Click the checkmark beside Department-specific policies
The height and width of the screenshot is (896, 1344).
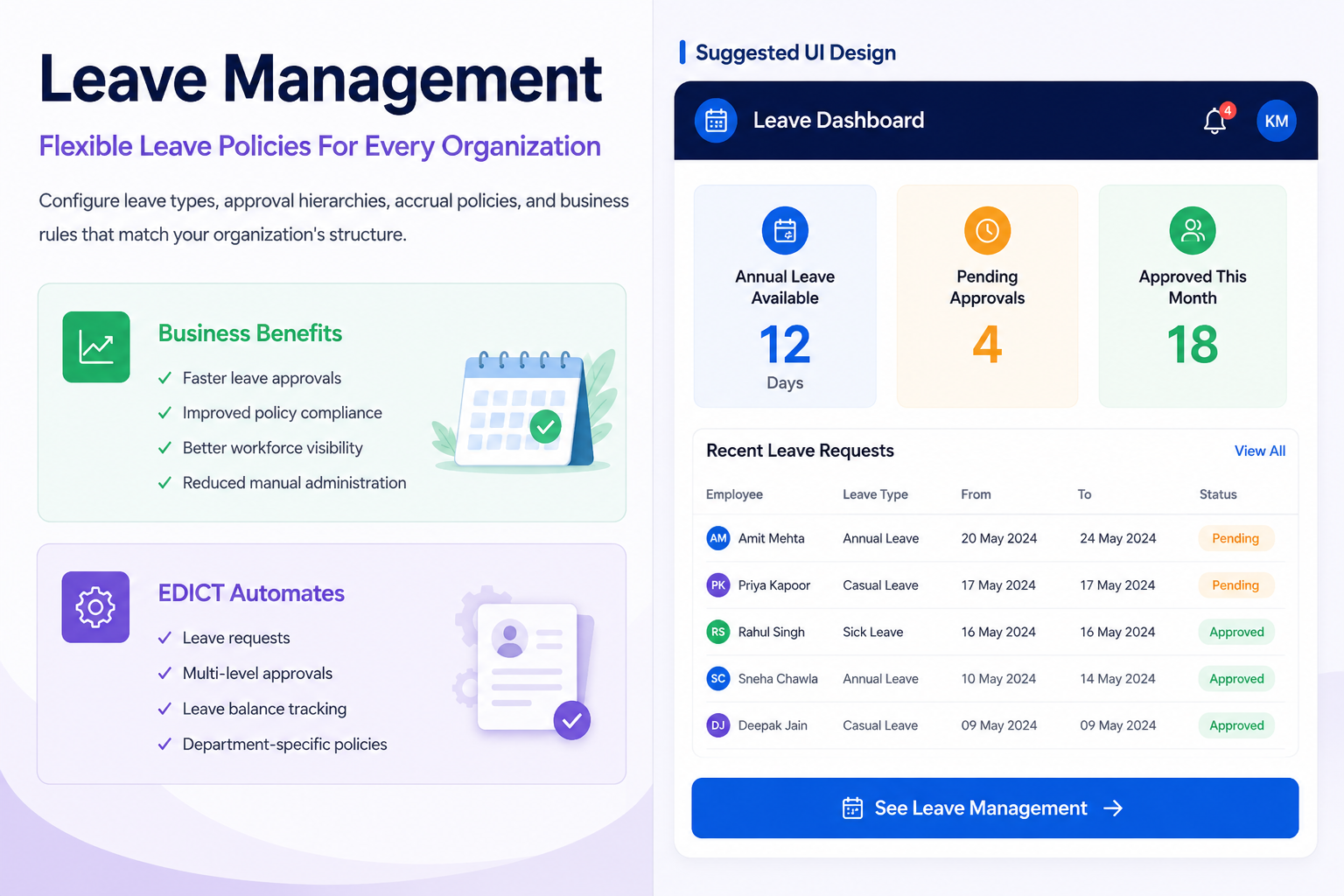[x=164, y=745]
